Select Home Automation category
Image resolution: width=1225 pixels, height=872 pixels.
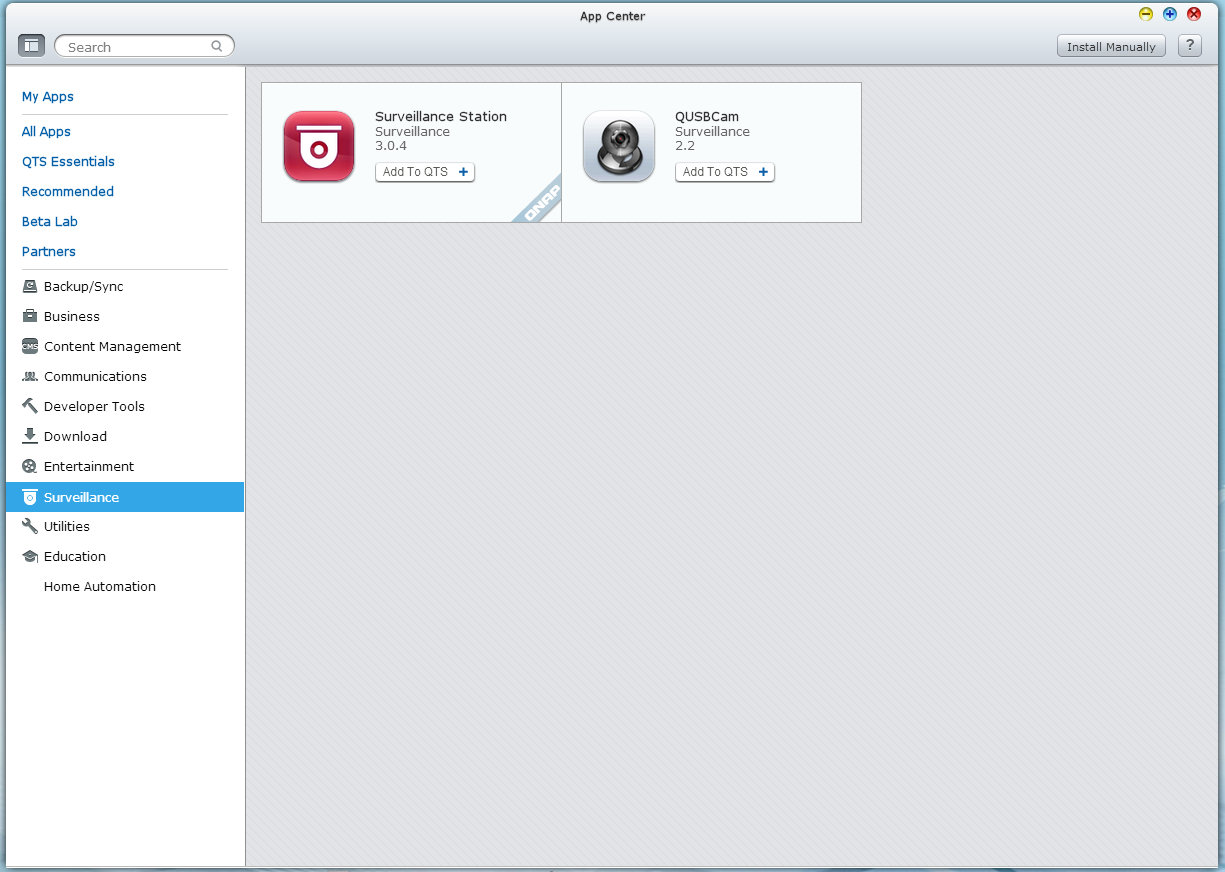point(100,586)
